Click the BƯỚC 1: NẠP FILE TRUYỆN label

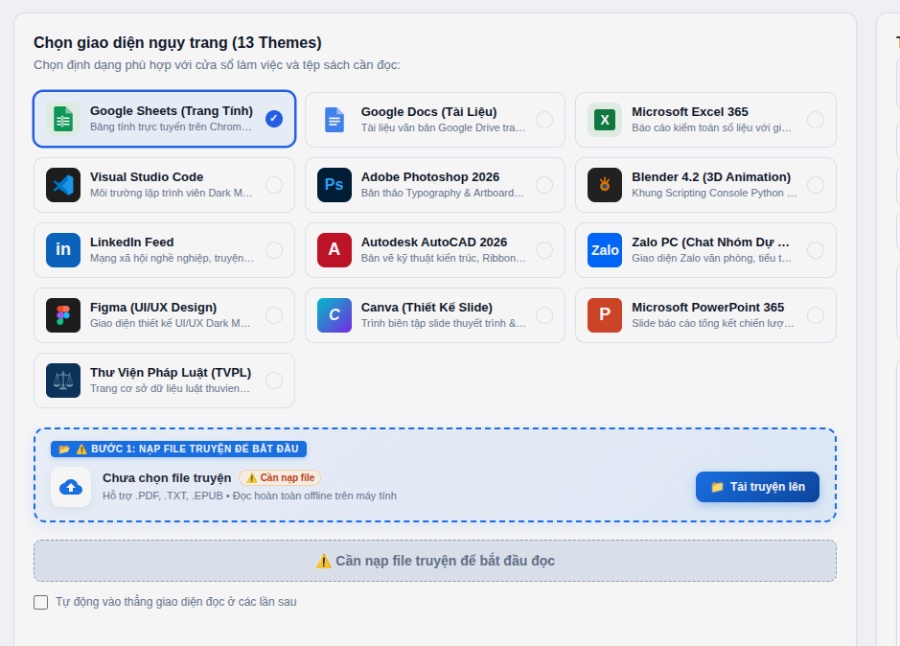[179, 449]
